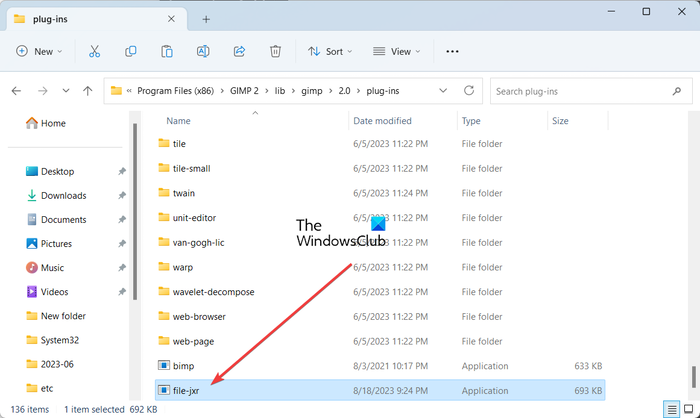700x418 pixels.
Task: Click the pin icon beside Music
Action: [121, 268]
